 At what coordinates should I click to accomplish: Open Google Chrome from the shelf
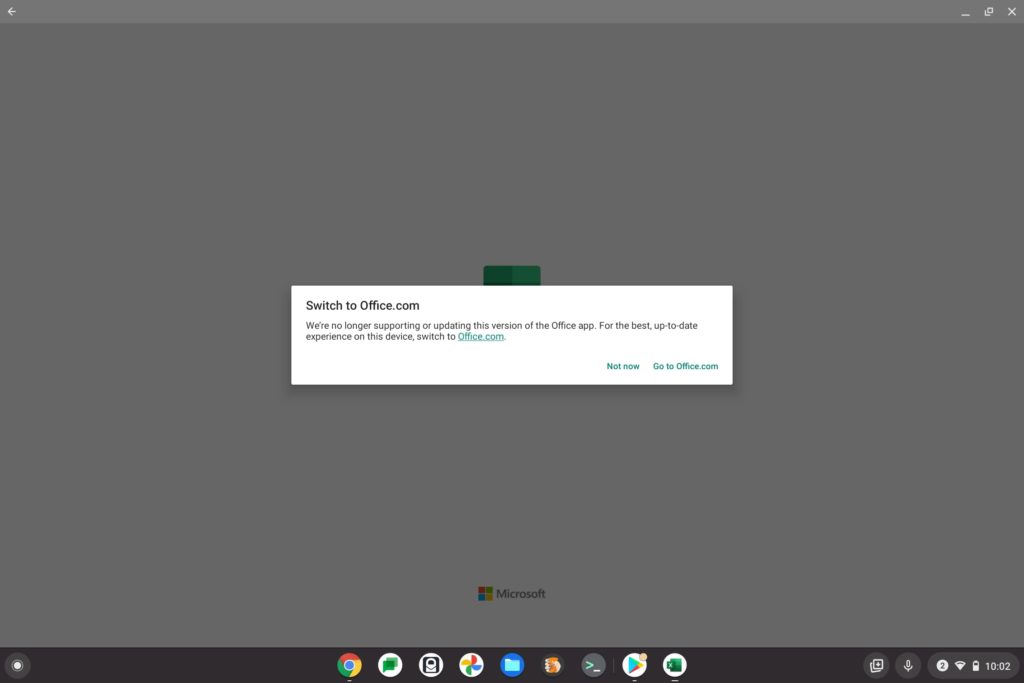(349, 665)
